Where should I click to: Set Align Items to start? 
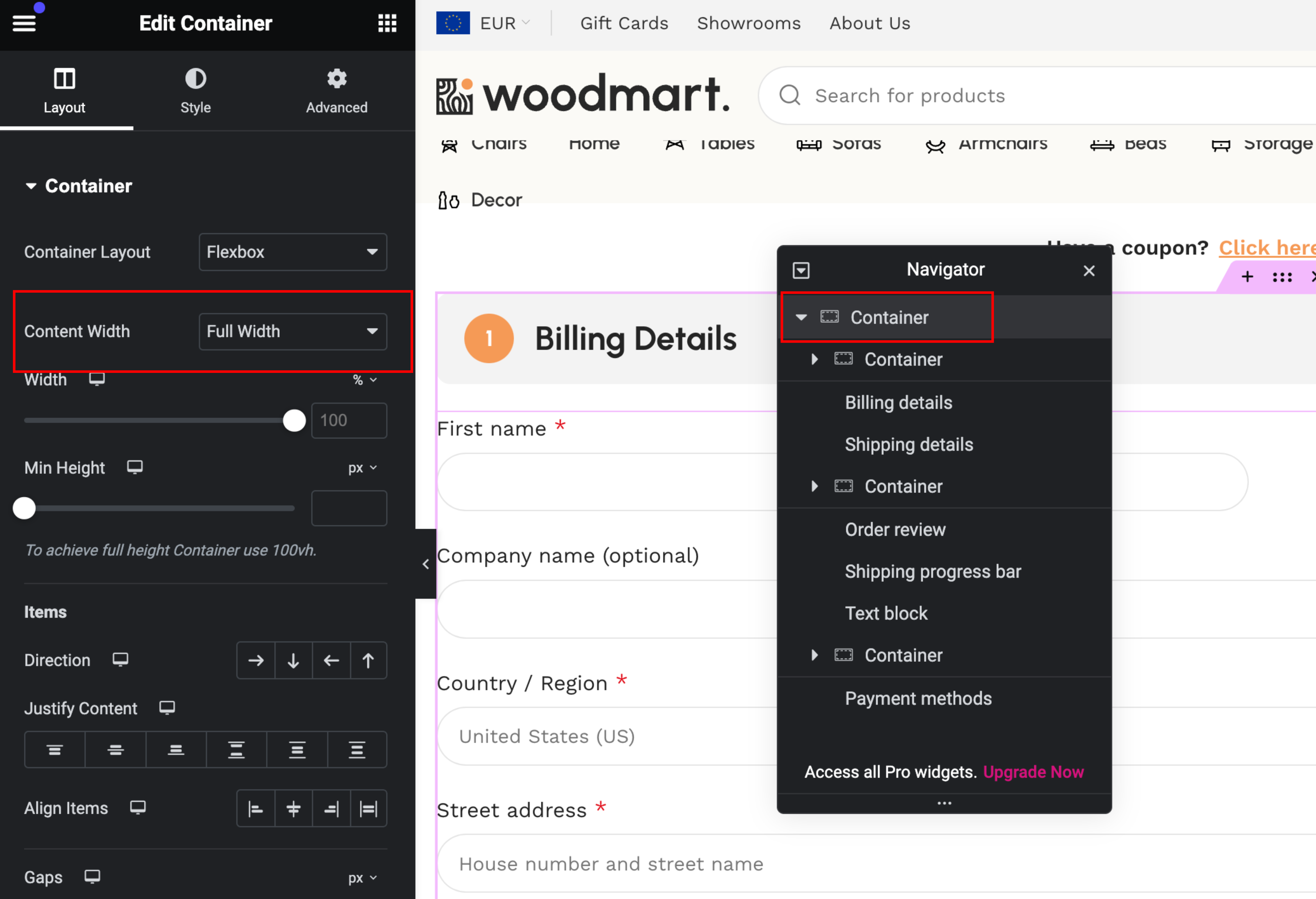256,808
